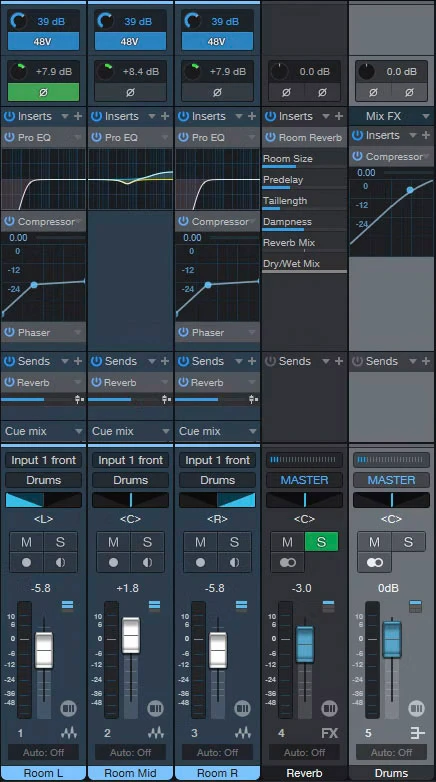This screenshot has height=782, width=436.
Task: Click the Room Mid channel volume fader
Action: 131,635
